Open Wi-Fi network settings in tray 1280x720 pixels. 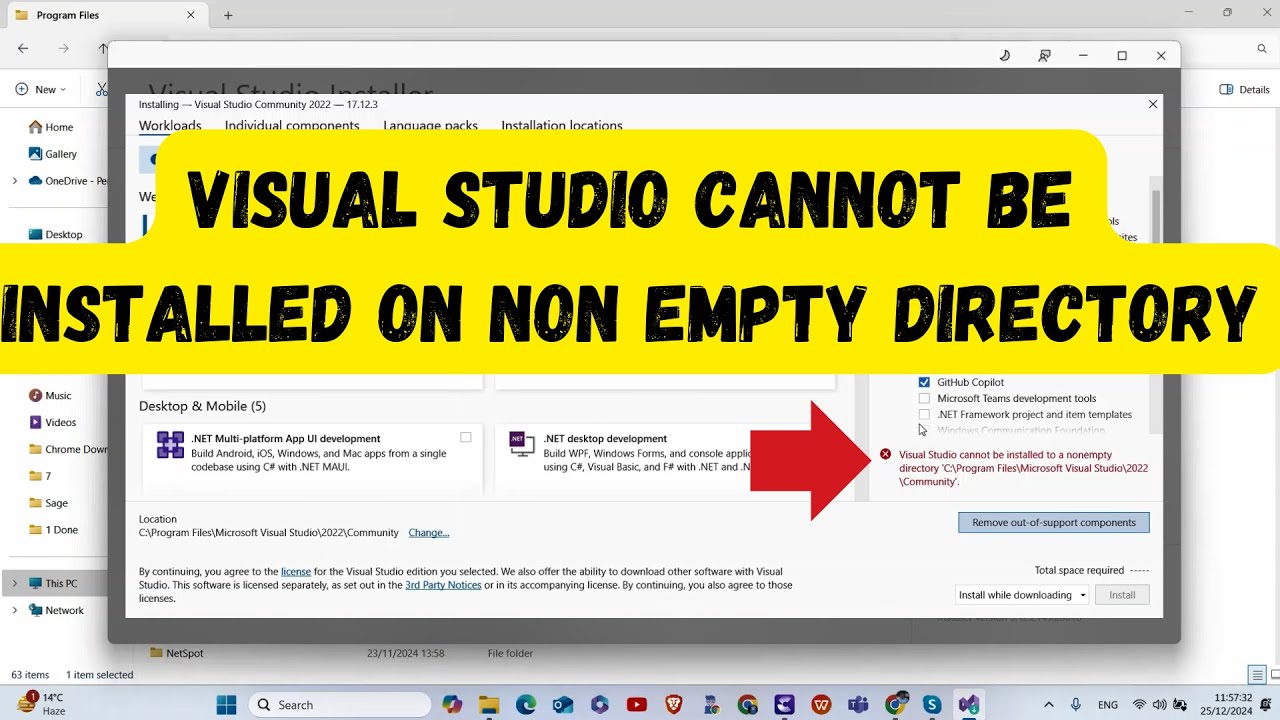[1140, 704]
